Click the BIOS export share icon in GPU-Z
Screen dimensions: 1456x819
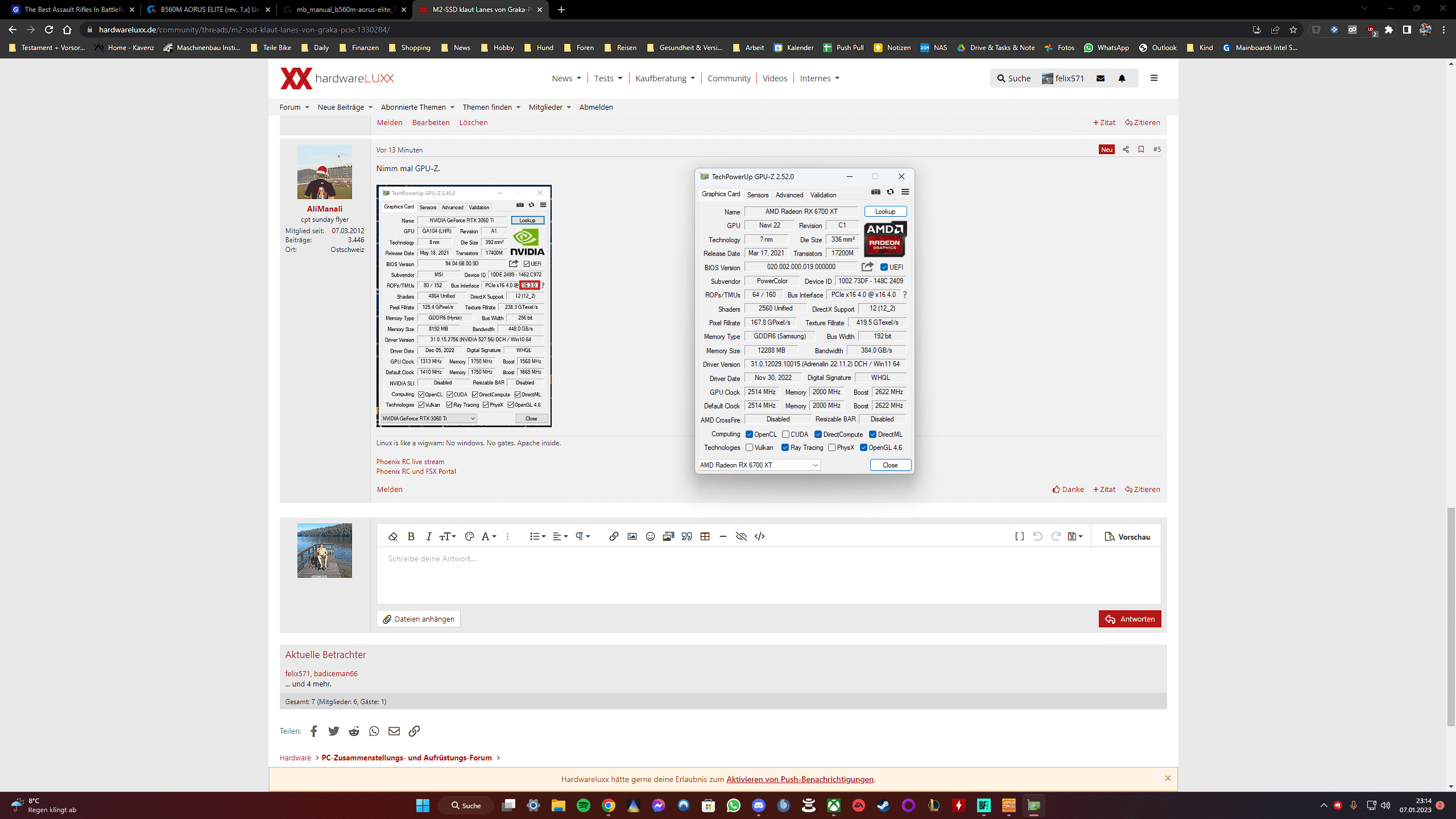[x=867, y=267]
